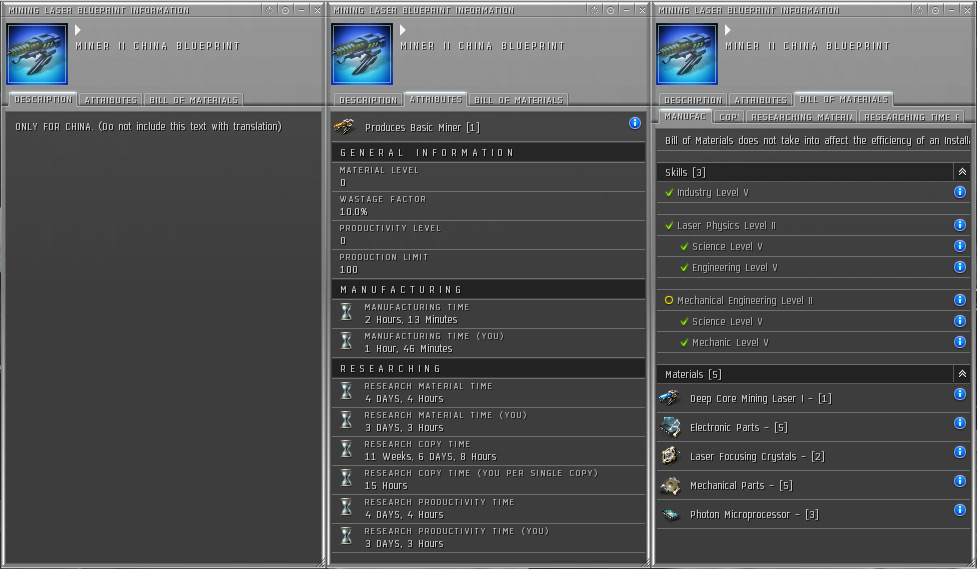Select Description tab in middle window

coord(368,100)
